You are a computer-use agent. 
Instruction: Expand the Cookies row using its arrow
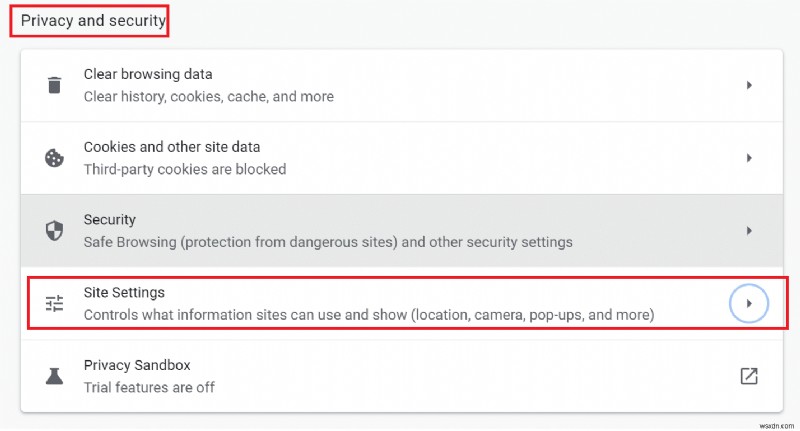[x=749, y=158]
